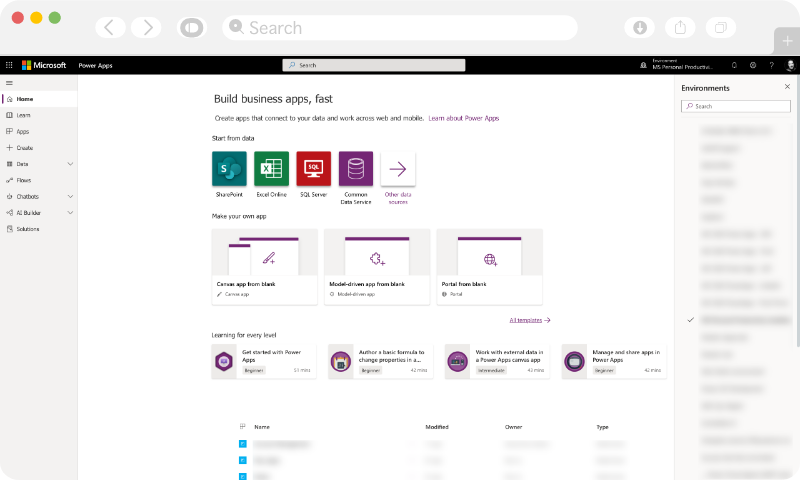
Task: Sort apps by Owner column
Action: (513, 427)
